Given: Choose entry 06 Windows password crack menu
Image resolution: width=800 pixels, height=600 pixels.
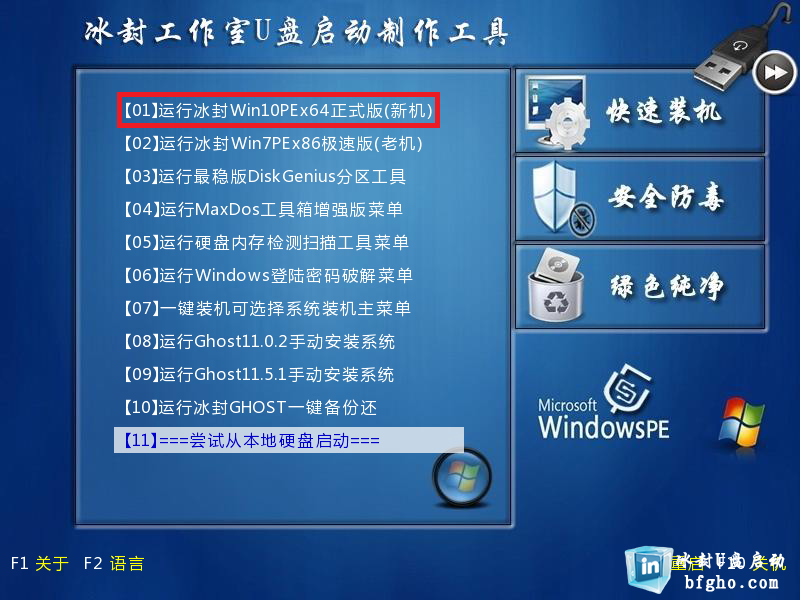Looking at the screenshot, I should [x=268, y=276].
